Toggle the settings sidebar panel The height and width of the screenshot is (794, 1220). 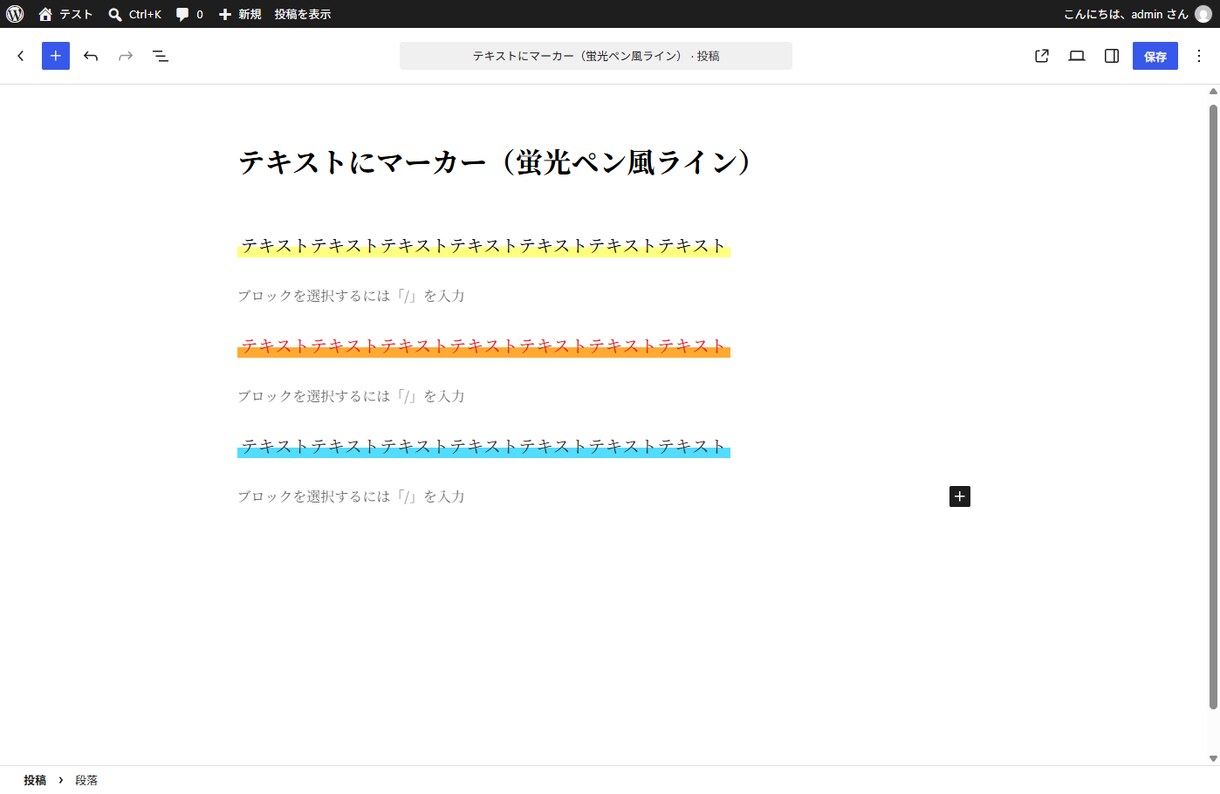[1112, 56]
